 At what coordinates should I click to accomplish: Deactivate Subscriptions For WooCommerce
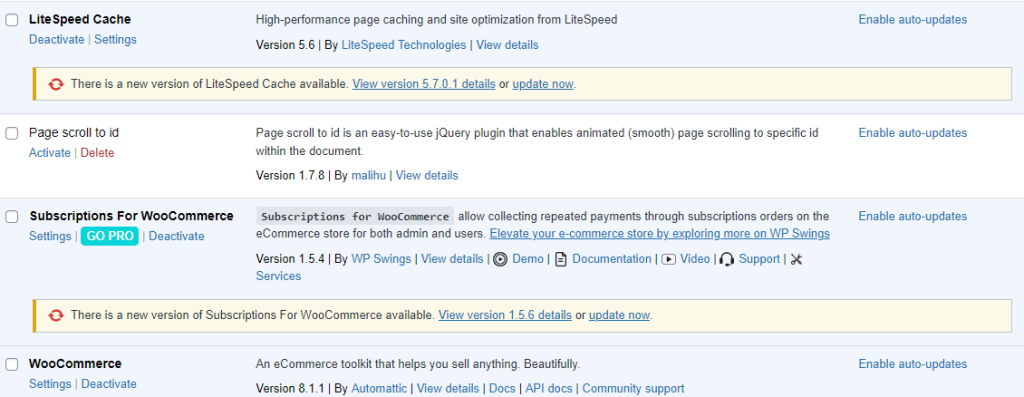click(176, 236)
